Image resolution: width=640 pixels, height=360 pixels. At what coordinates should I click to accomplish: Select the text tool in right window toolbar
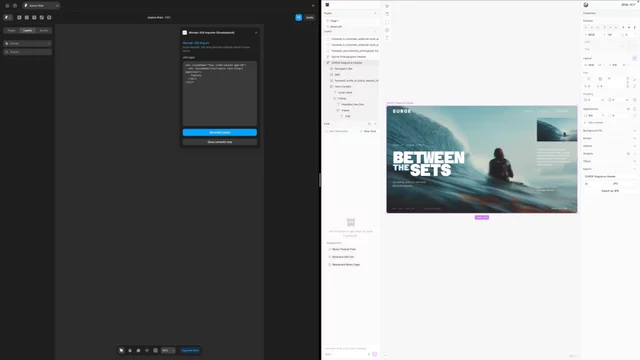tap(387, 38)
